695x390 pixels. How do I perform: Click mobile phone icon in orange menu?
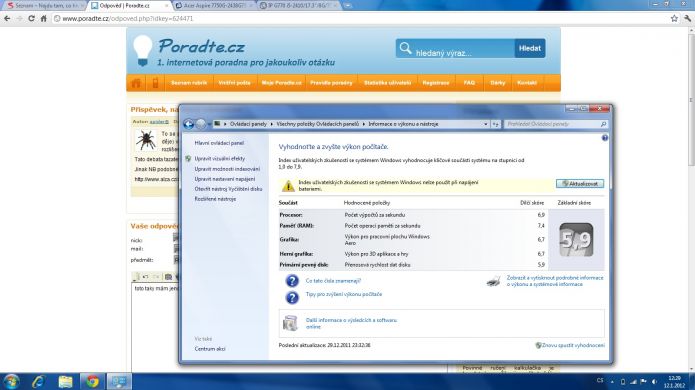click(x=156, y=83)
